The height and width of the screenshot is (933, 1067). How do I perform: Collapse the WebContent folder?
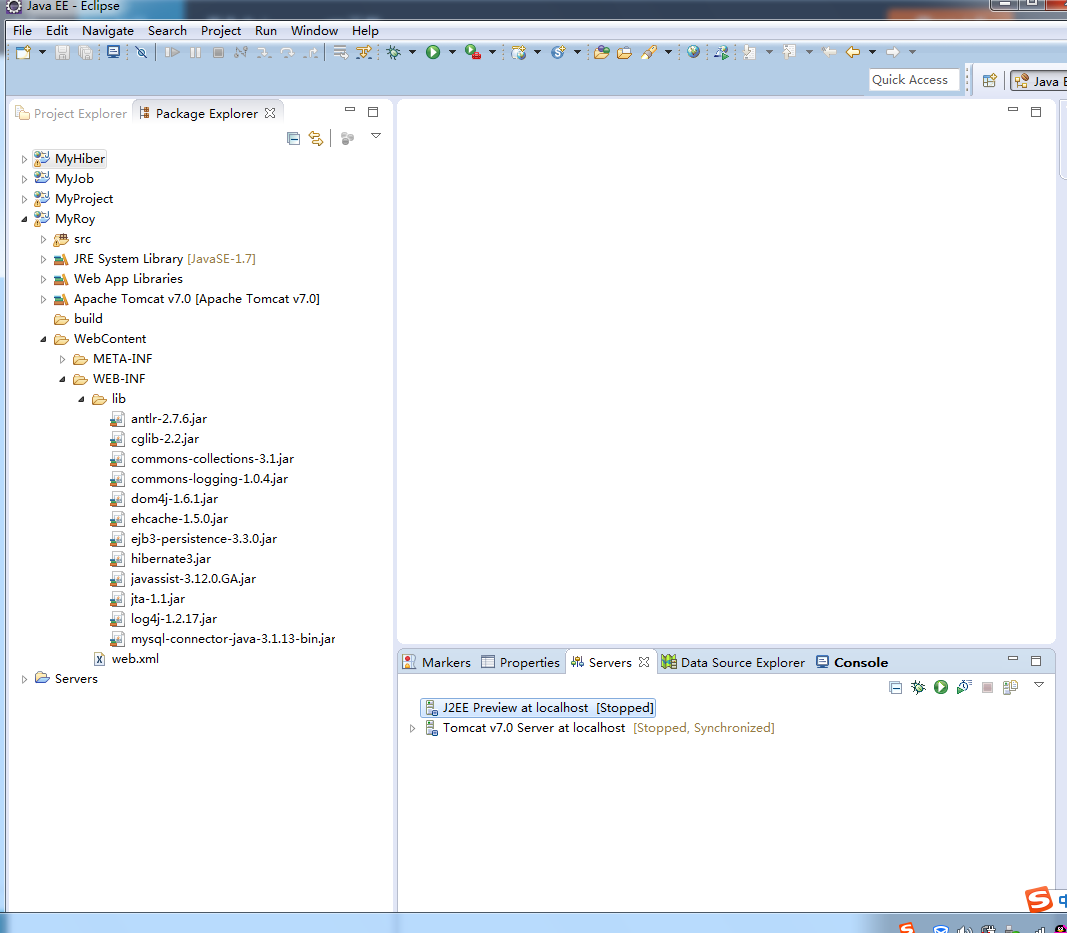tap(44, 339)
